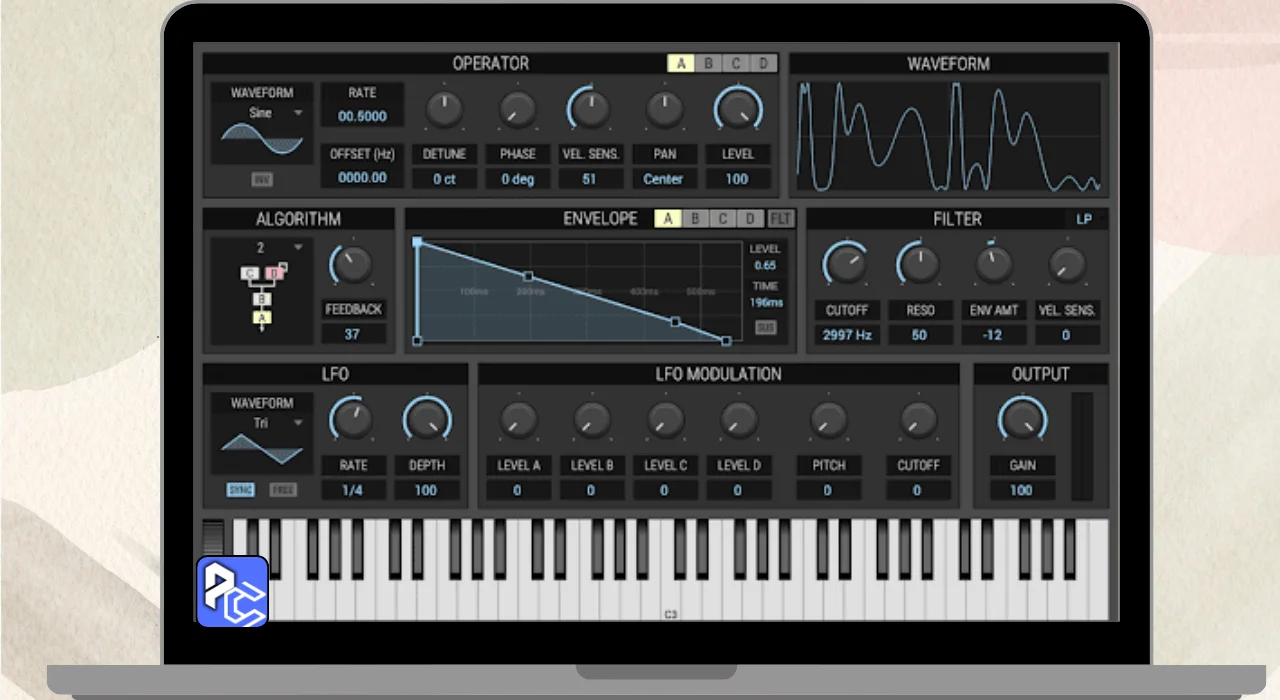Click the output level meter
This screenshot has width=1280, height=700.
click(1082, 446)
